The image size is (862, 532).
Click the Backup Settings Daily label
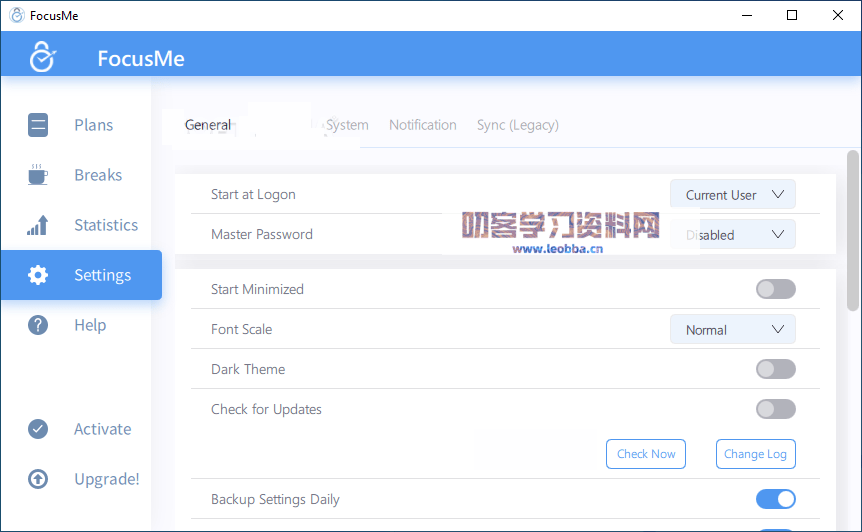(275, 499)
